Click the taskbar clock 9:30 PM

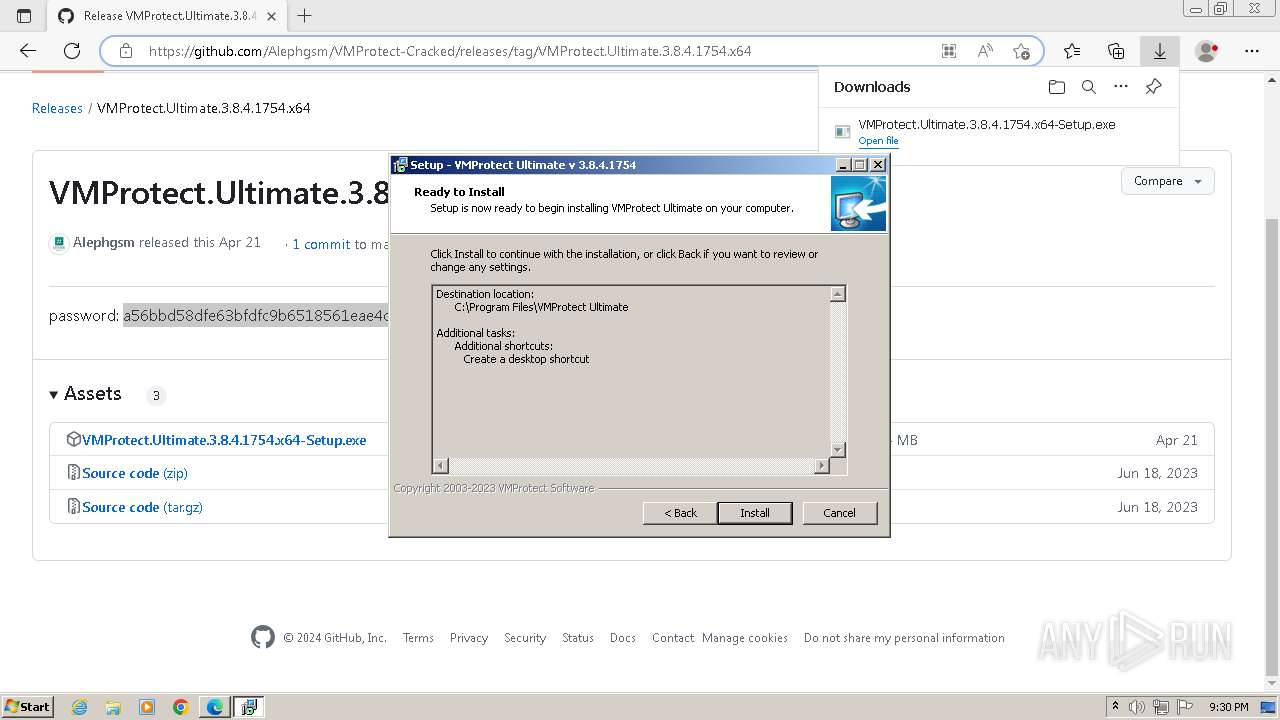tap(1228, 707)
